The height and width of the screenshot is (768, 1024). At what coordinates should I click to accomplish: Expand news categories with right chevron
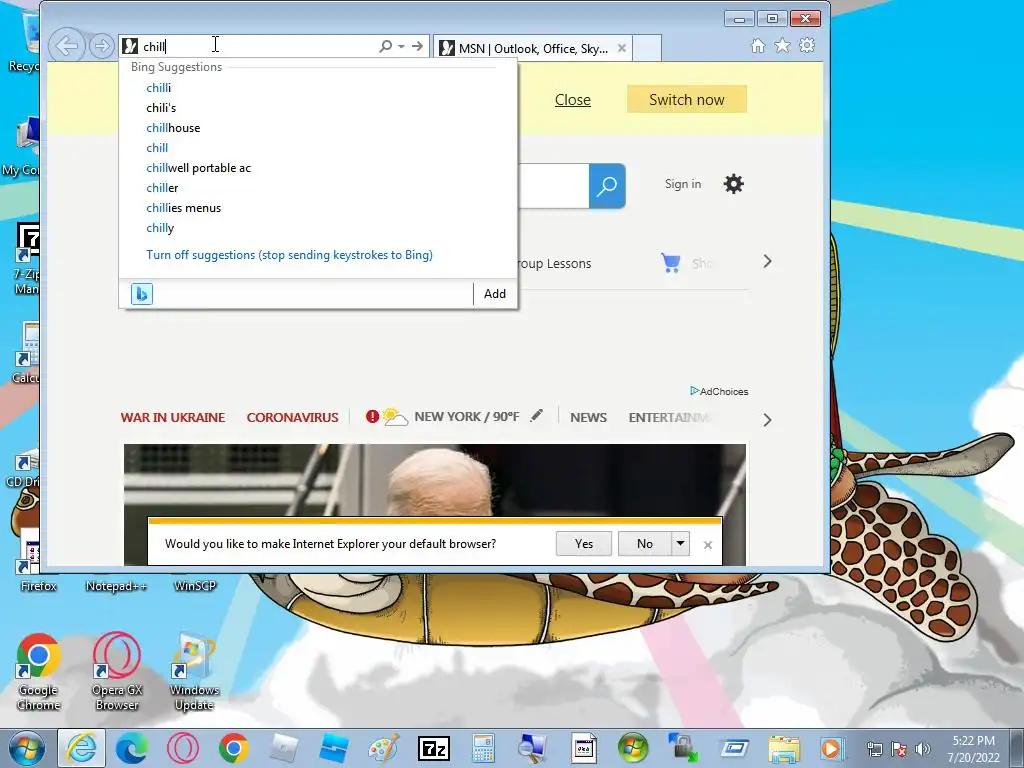[767, 420]
